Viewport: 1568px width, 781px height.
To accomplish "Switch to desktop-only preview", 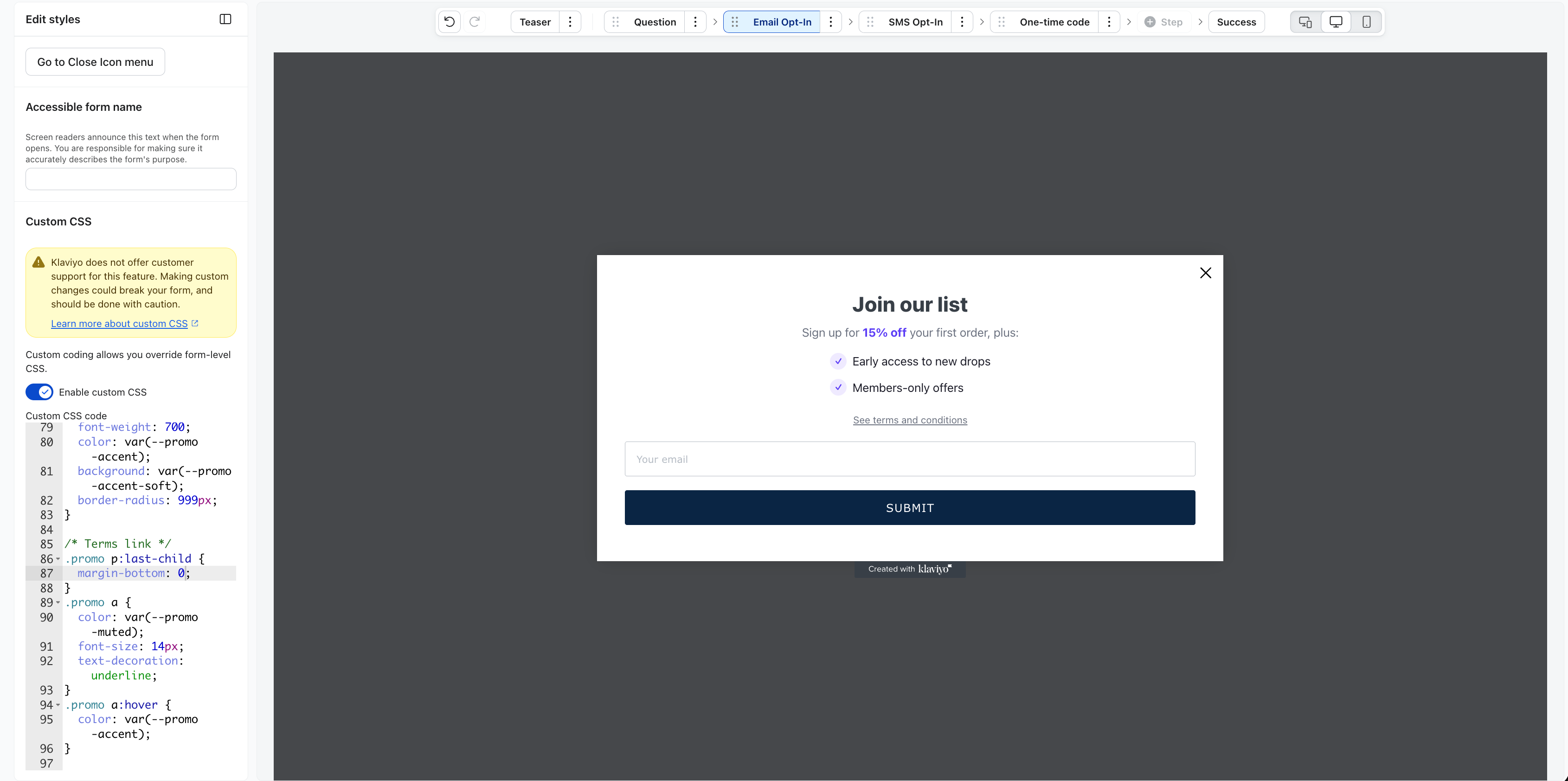I will tap(1336, 22).
